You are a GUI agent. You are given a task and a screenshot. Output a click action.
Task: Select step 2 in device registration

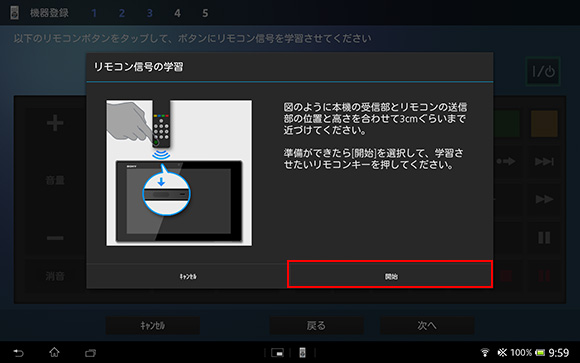122,13
